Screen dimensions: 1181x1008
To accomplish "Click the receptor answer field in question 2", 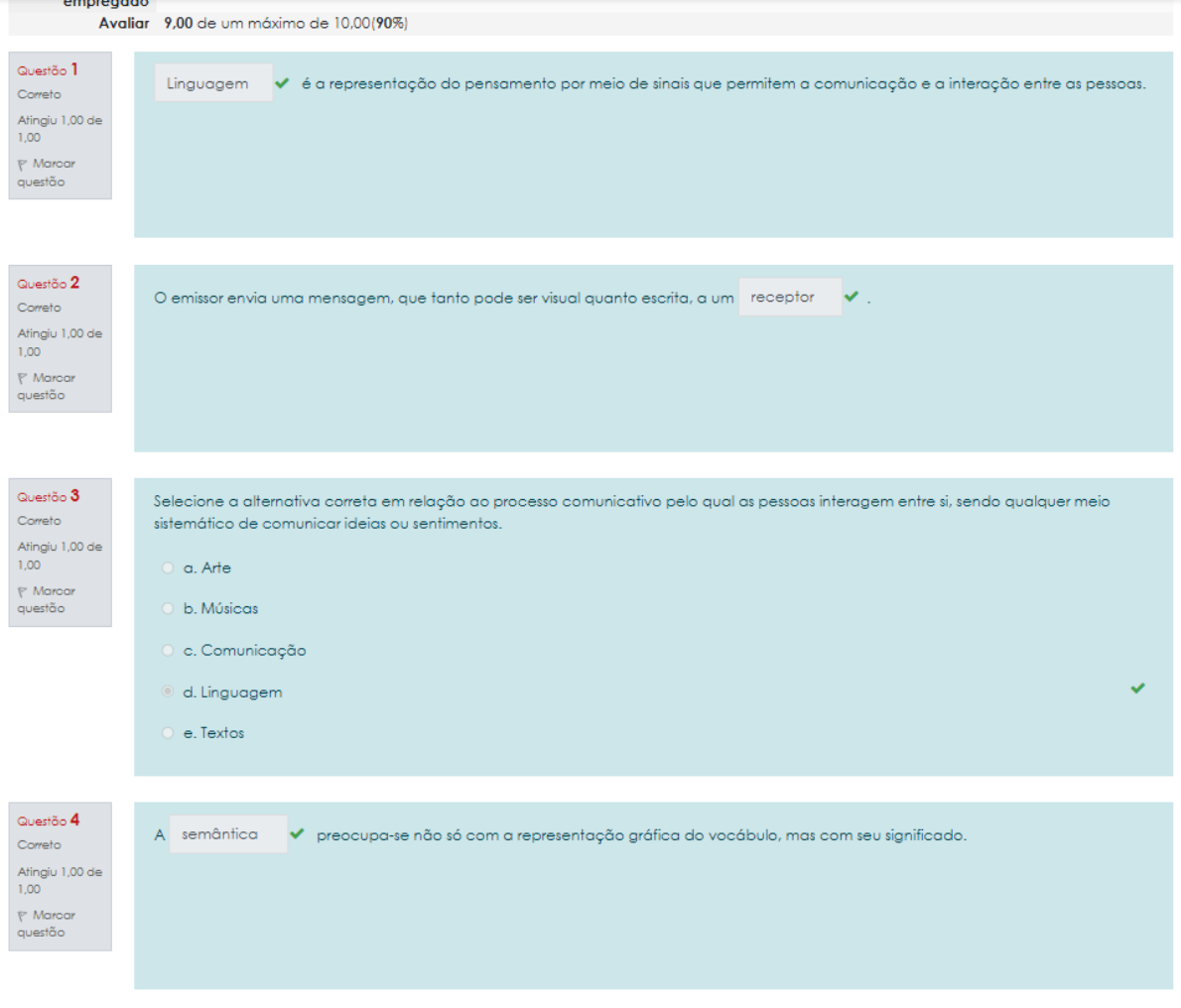I will tap(789, 297).
